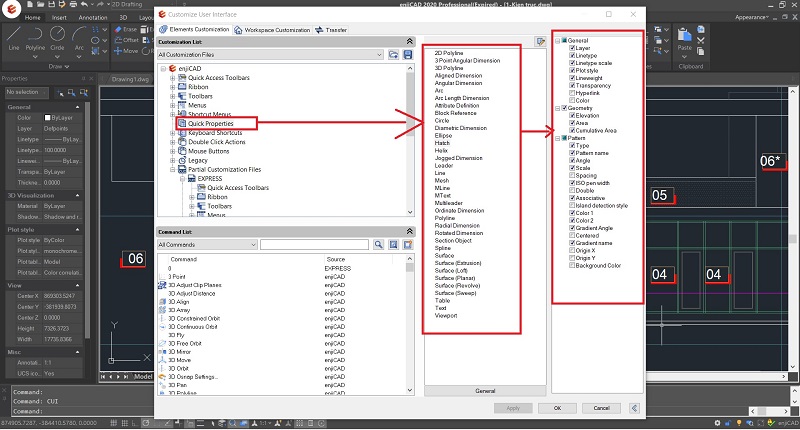Viewport: 800px width, 430px height.
Task: Open the Insert ribbon tab
Action: 59,18
